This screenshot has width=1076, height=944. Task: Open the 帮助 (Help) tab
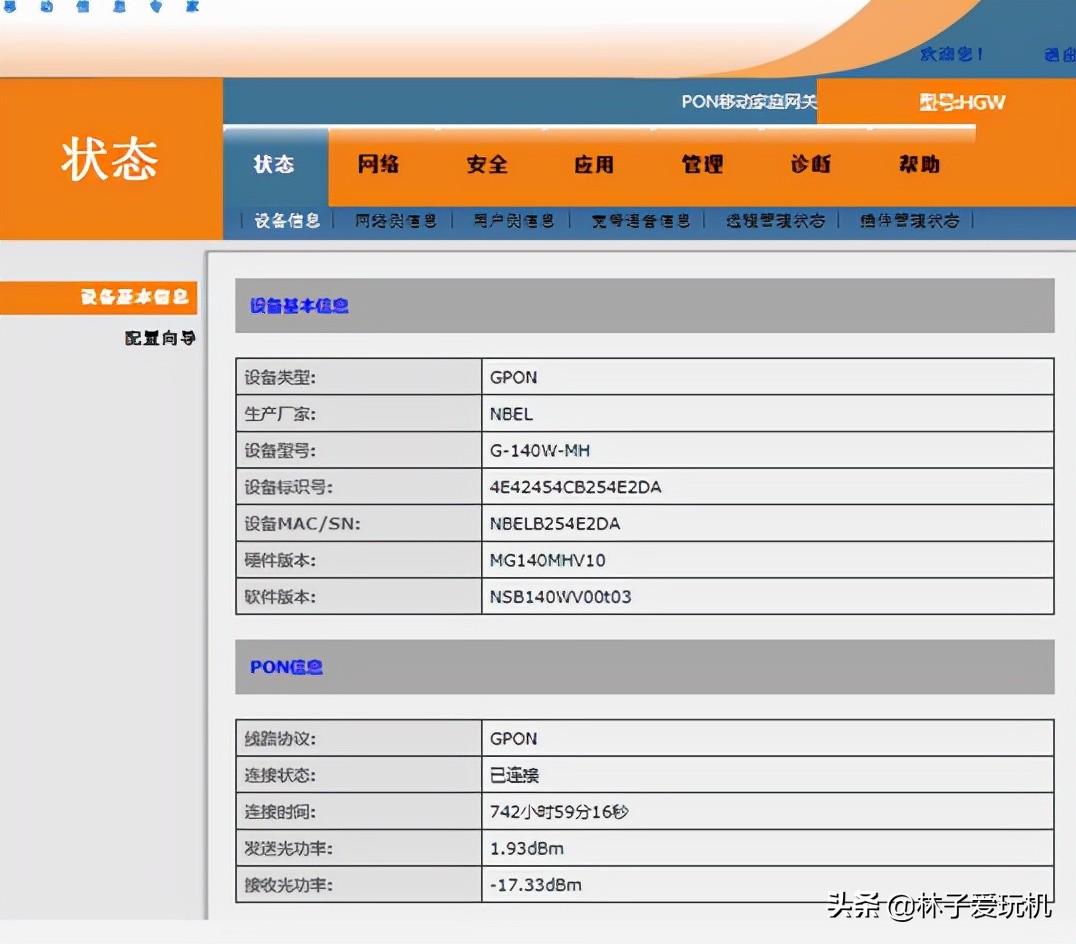pos(917,164)
